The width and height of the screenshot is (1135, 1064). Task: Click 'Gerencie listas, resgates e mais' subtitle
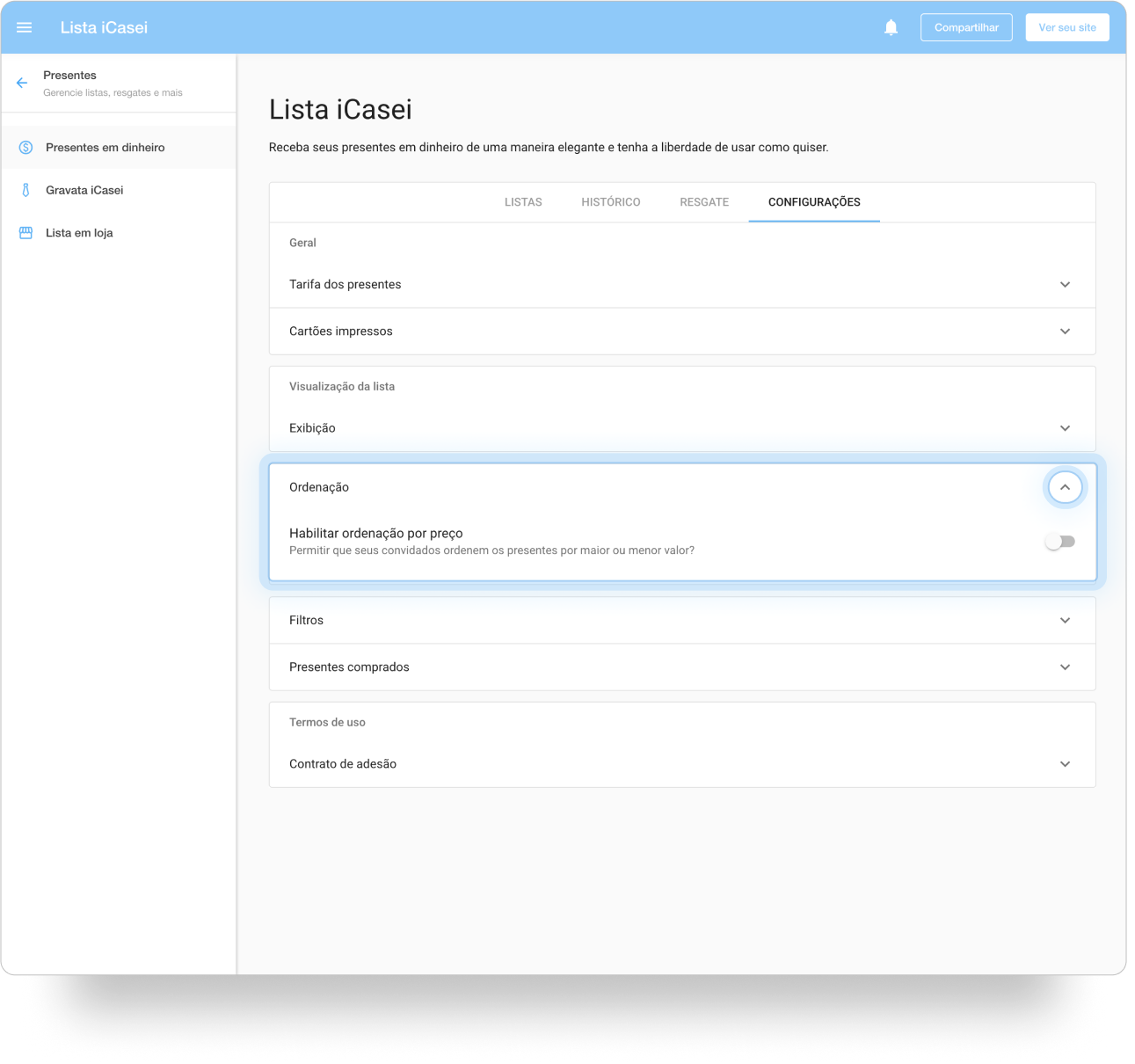[x=113, y=93]
